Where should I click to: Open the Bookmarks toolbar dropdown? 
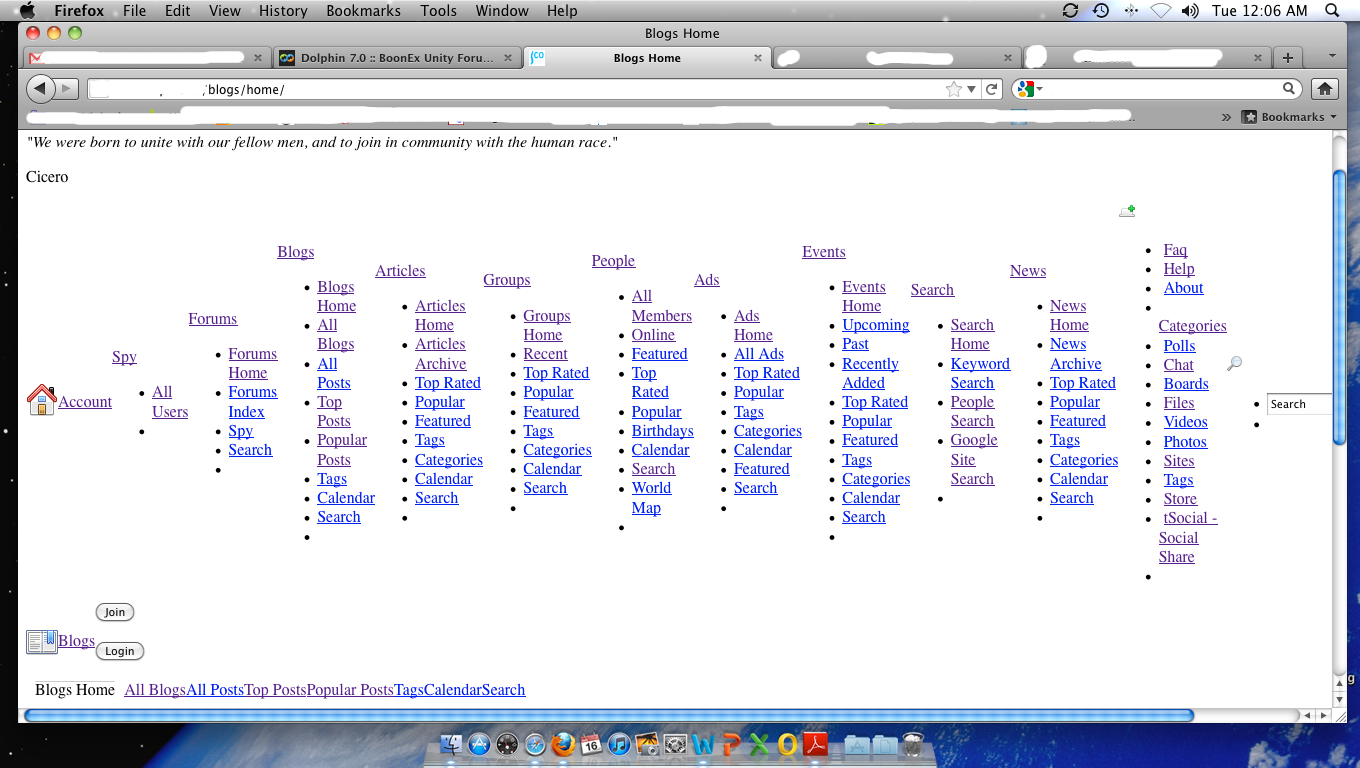click(x=1289, y=117)
